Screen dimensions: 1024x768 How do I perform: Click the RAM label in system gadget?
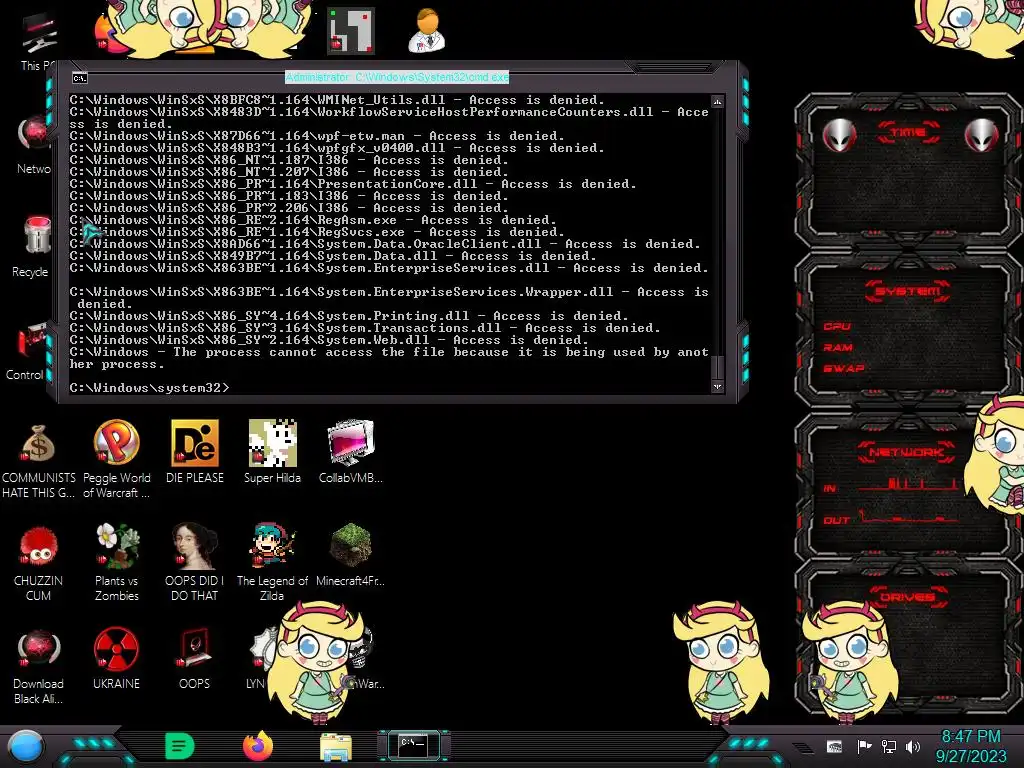click(838, 347)
